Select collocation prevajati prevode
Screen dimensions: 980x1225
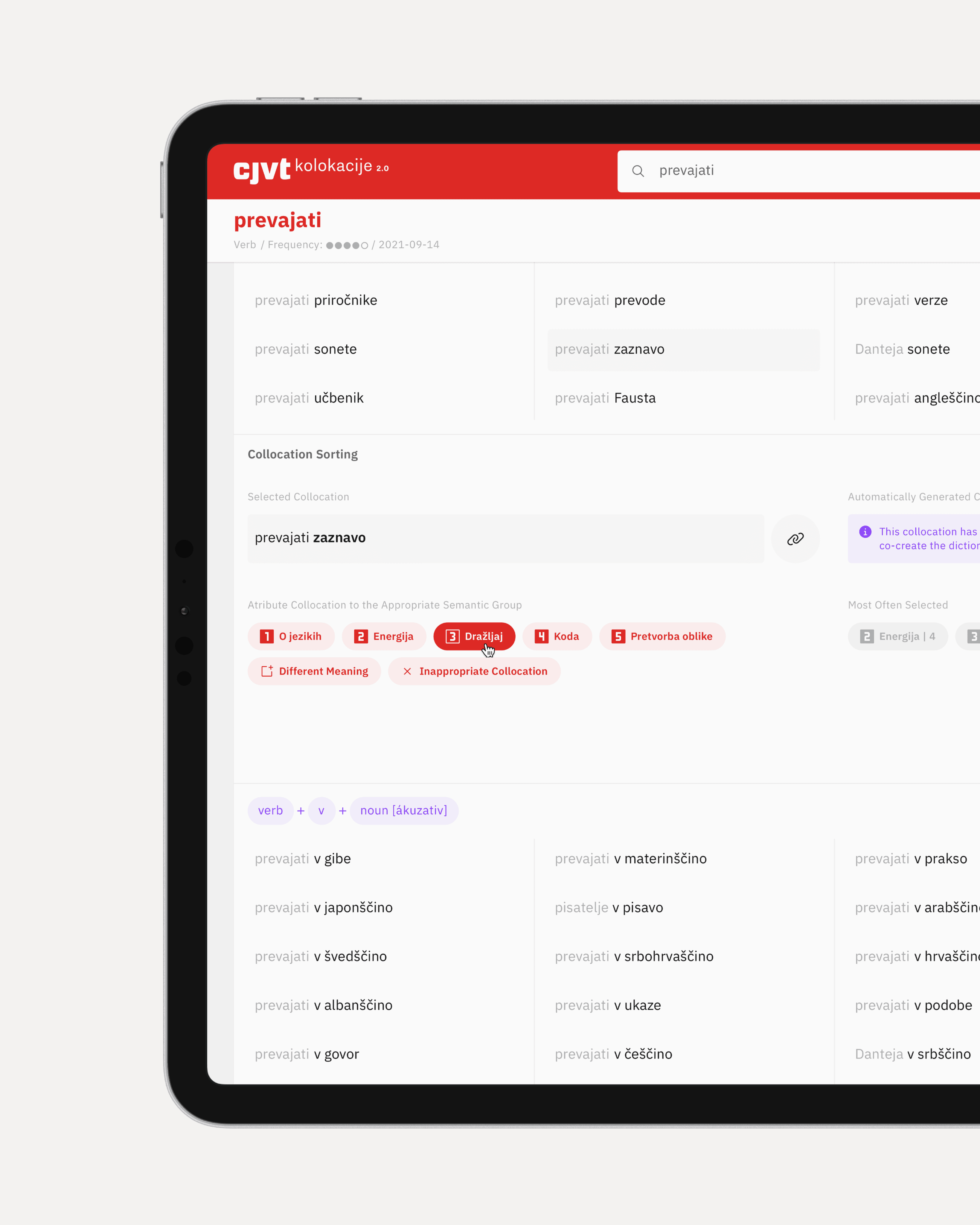[610, 300]
